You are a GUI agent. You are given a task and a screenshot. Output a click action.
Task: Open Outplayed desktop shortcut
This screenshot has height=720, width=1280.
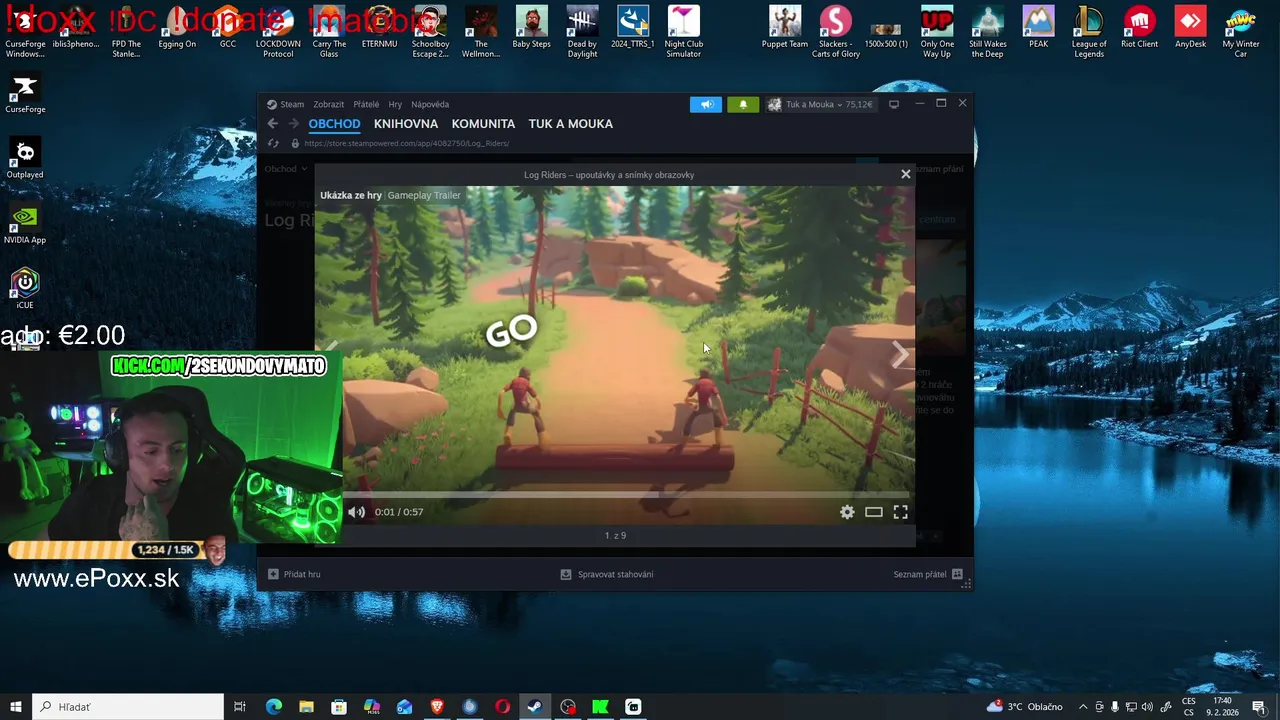25,159
